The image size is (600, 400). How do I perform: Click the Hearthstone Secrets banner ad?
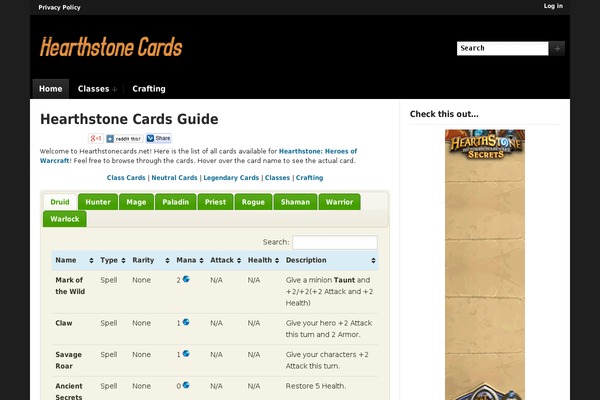(485, 264)
